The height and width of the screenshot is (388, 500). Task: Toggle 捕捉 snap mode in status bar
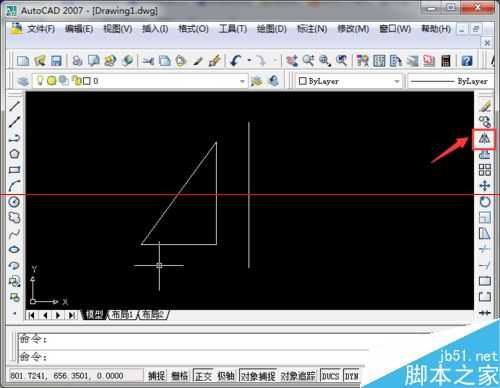coord(156,376)
